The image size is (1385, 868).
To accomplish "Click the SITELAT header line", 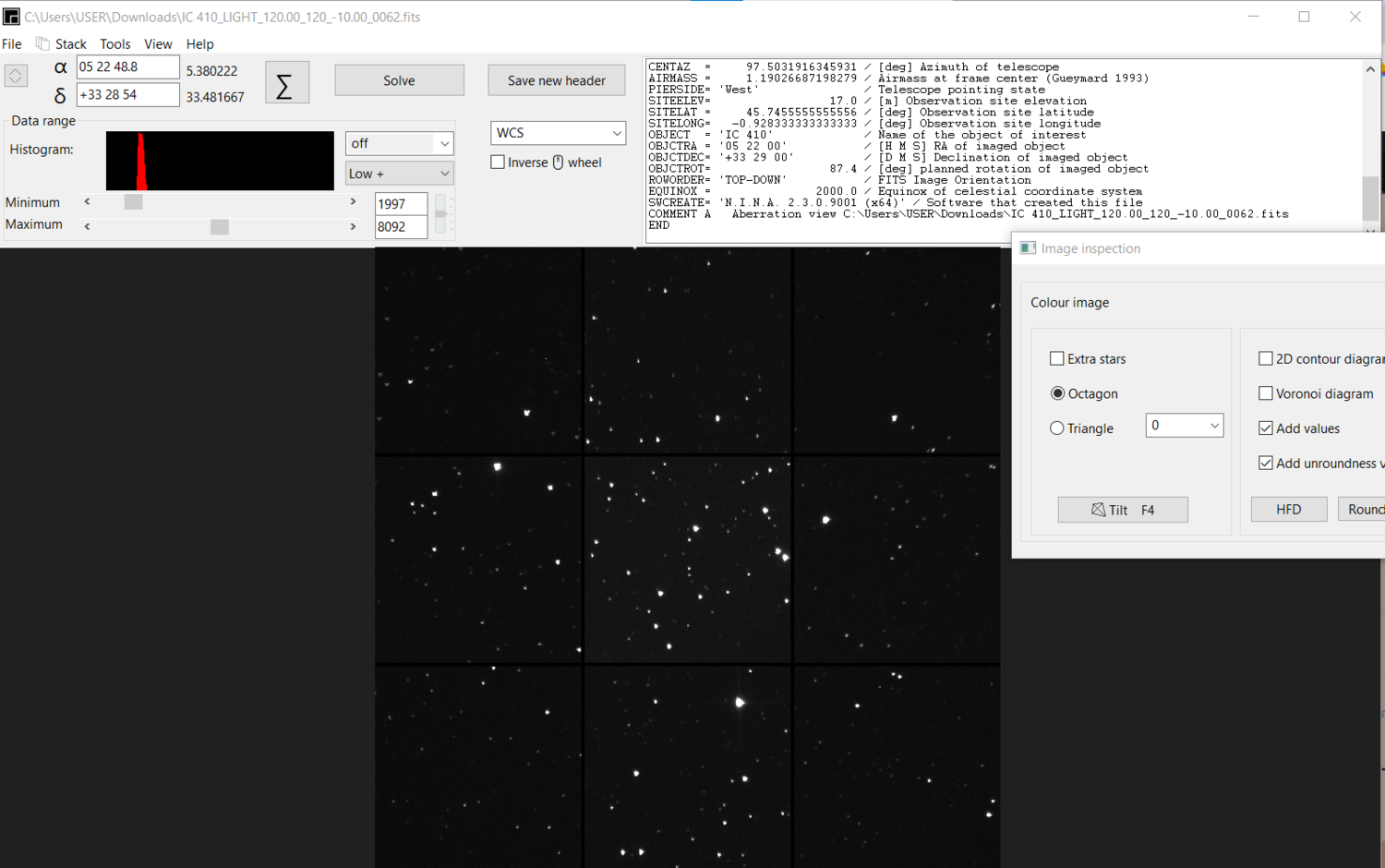I will pos(871,113).
